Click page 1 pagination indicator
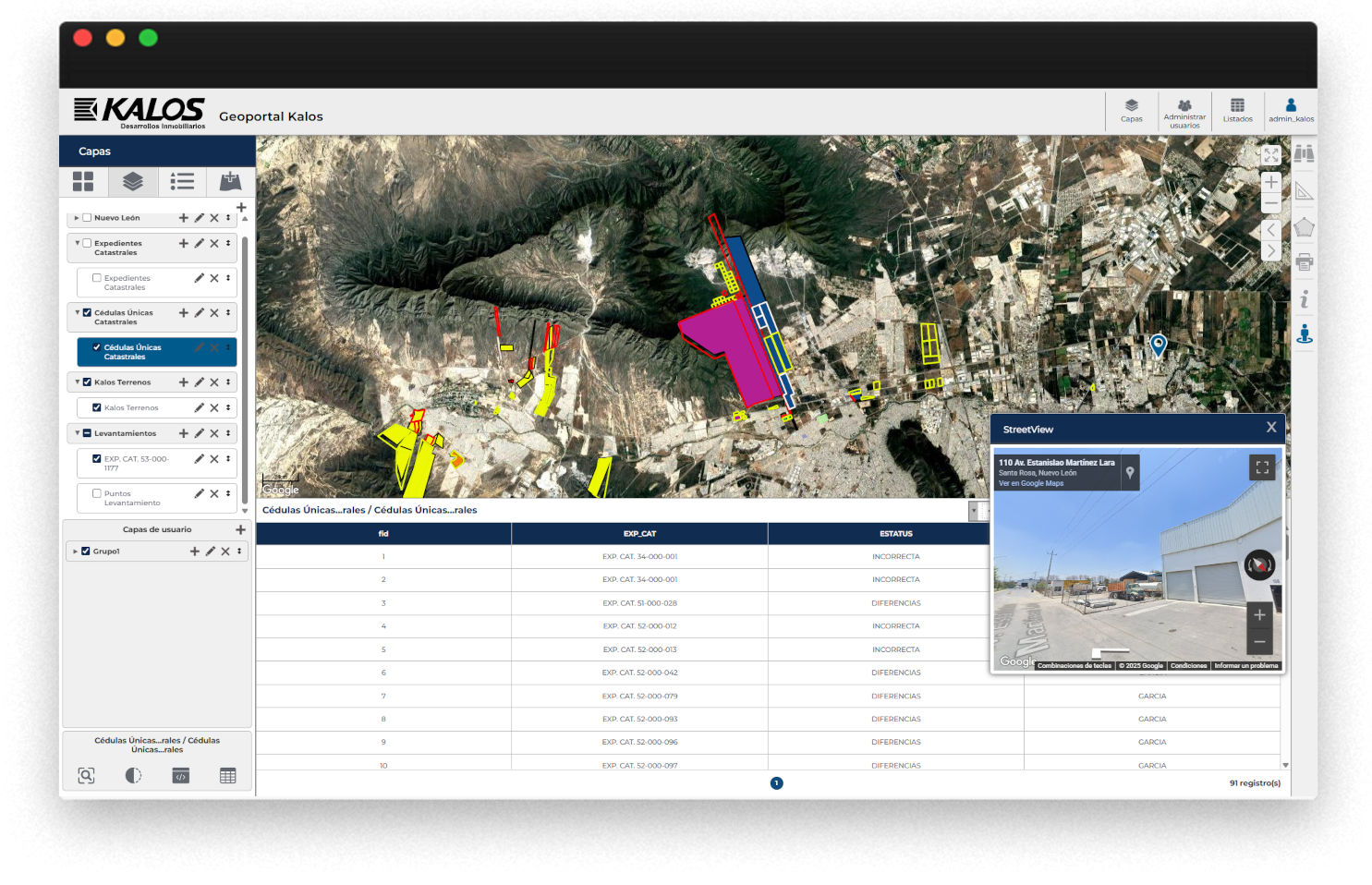This screenshot has width=1372, height=885. point(776,783)
